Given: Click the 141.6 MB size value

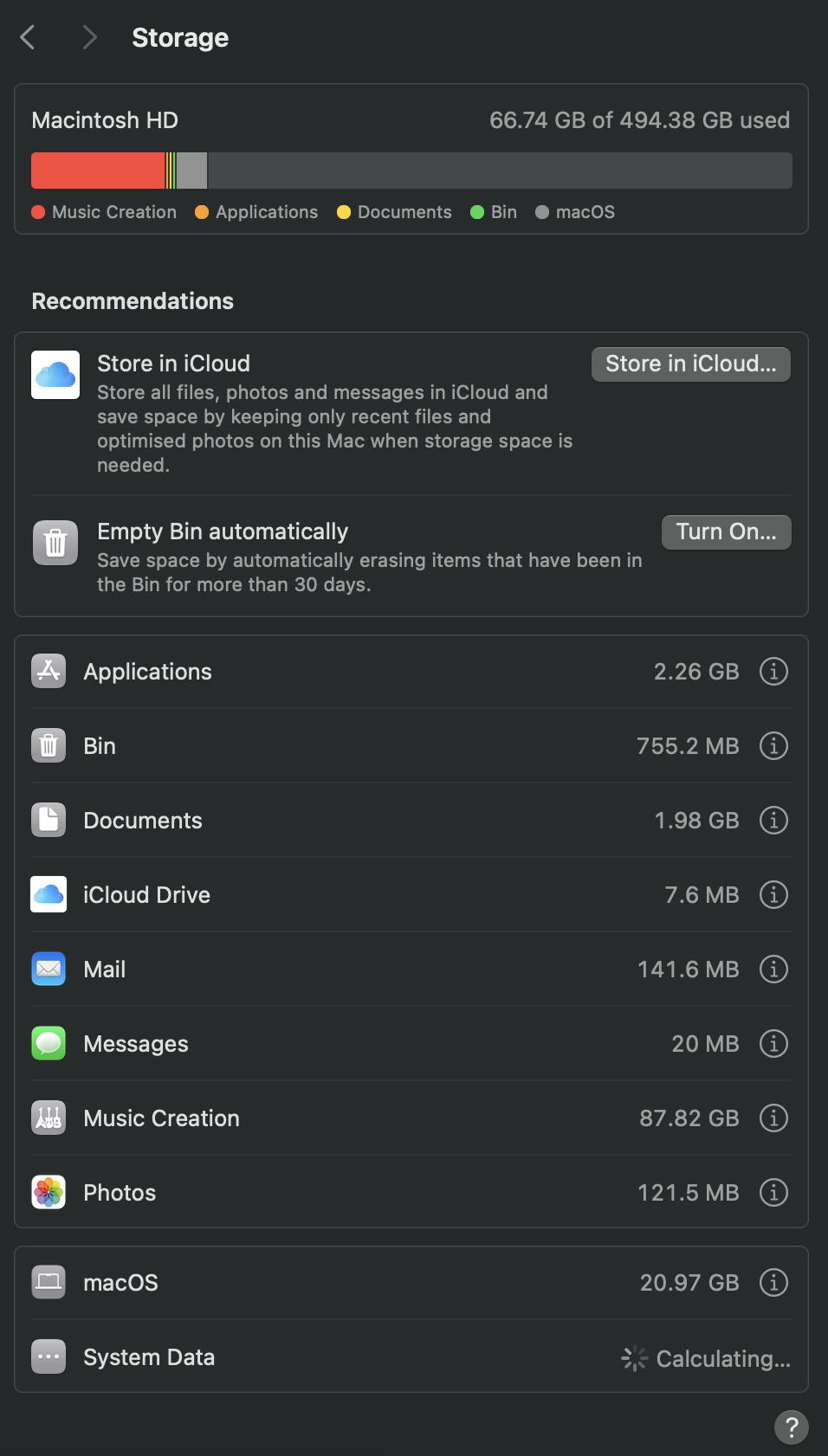Looking at the screenshot, I should coord(688,970).
